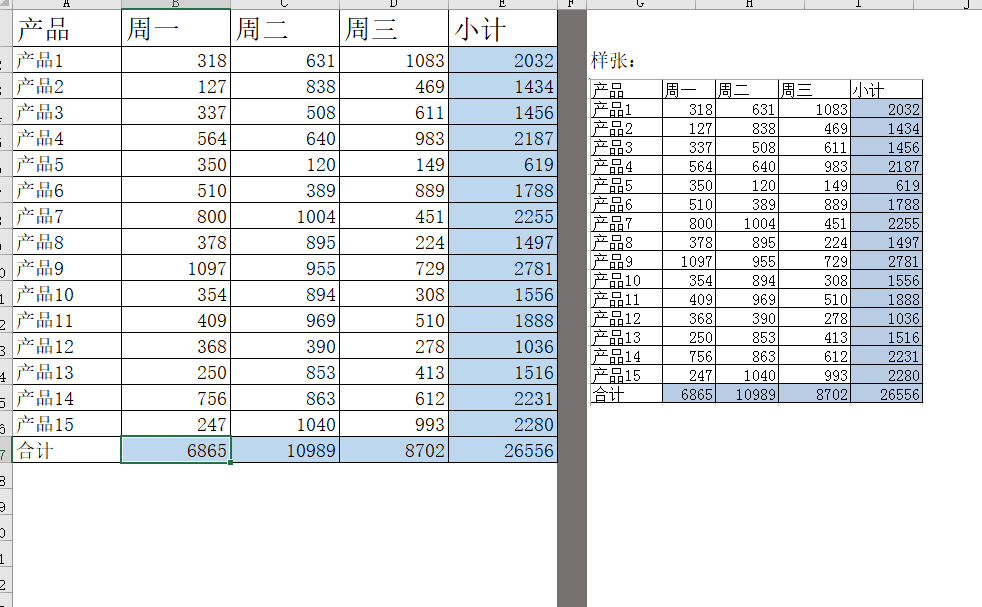Select 产品10 row label in main table
The image size is (982, 607).
click(67, 294)
